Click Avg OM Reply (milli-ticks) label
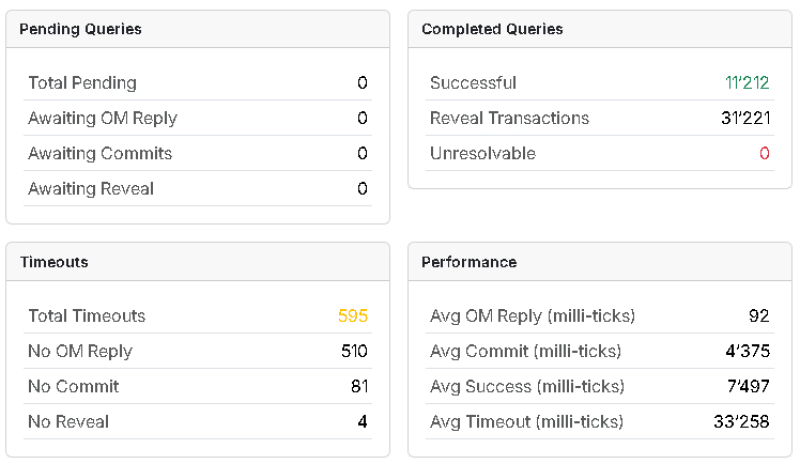Image resolution: width=800 pixels, height=464 pixels. pos(532,316)
